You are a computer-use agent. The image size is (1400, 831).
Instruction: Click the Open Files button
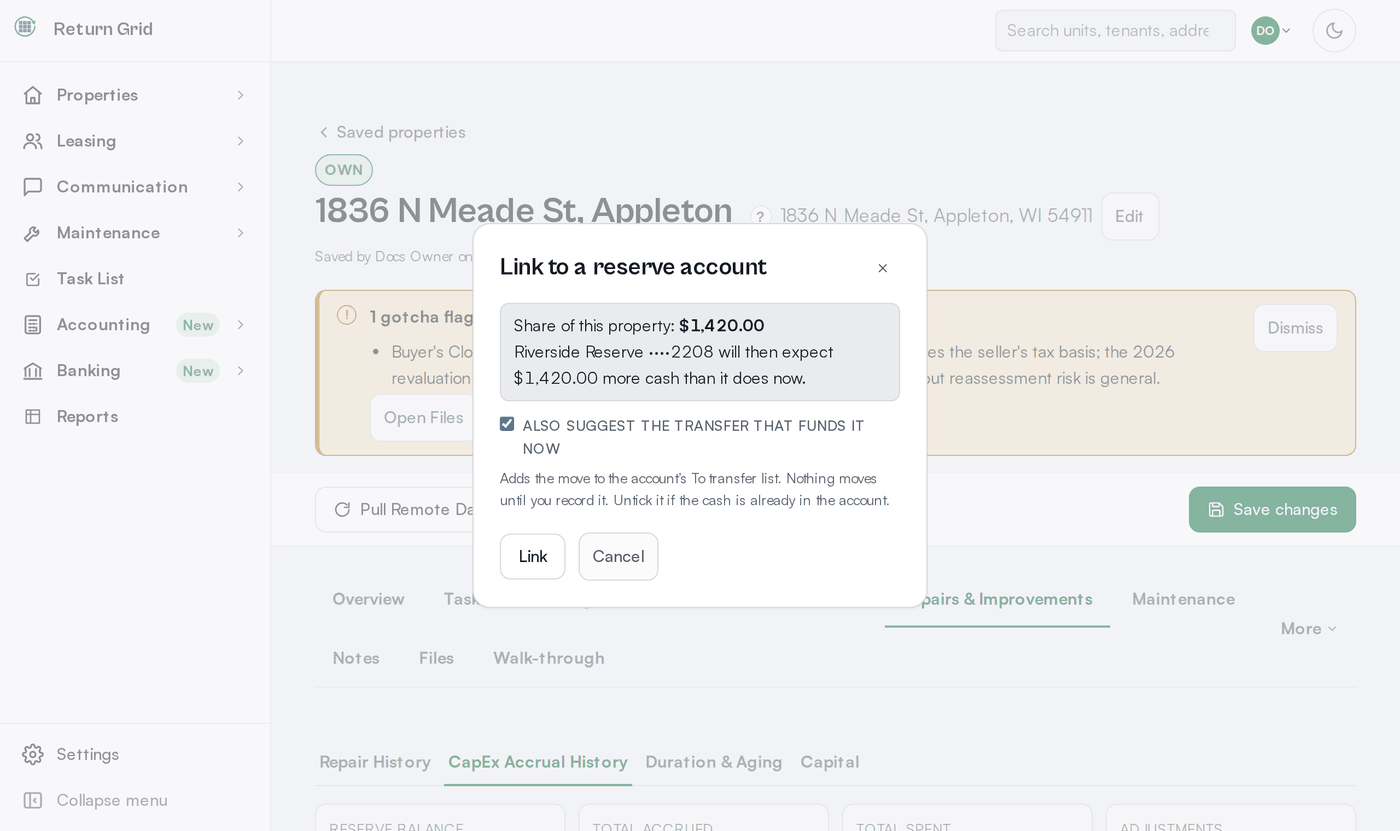tap(424, 417)
